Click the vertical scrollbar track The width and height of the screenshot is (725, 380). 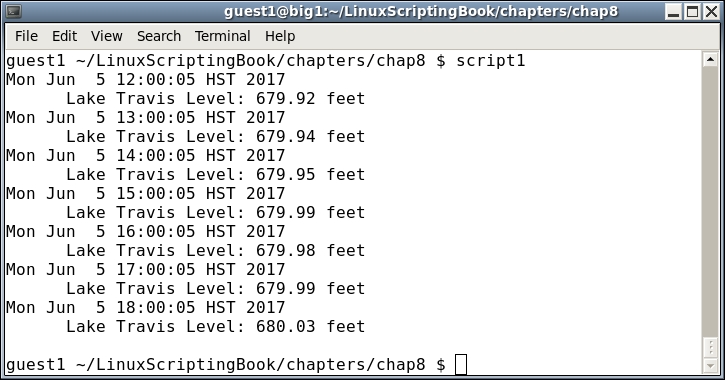(x=710, y=202)
